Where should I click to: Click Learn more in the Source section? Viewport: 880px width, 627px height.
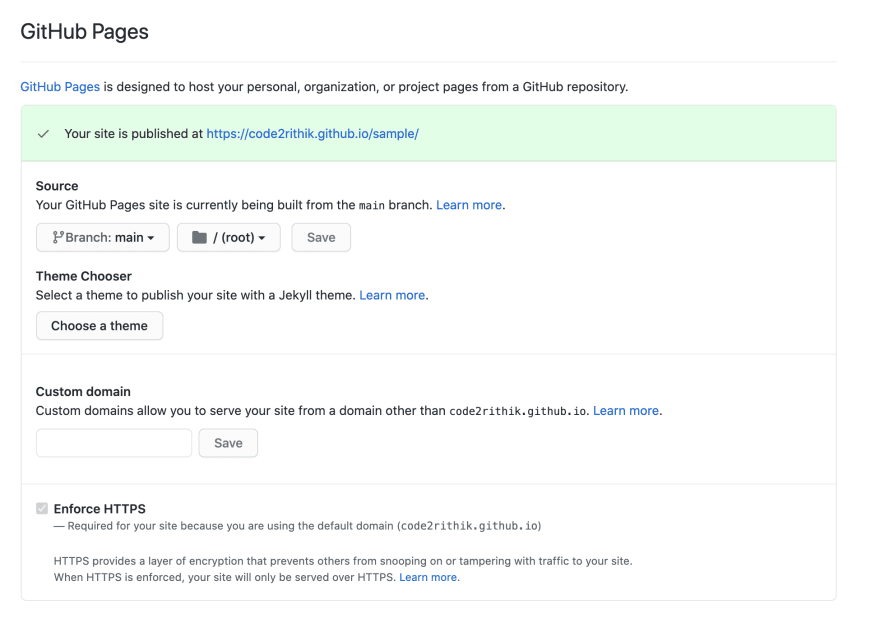point(469,205)
